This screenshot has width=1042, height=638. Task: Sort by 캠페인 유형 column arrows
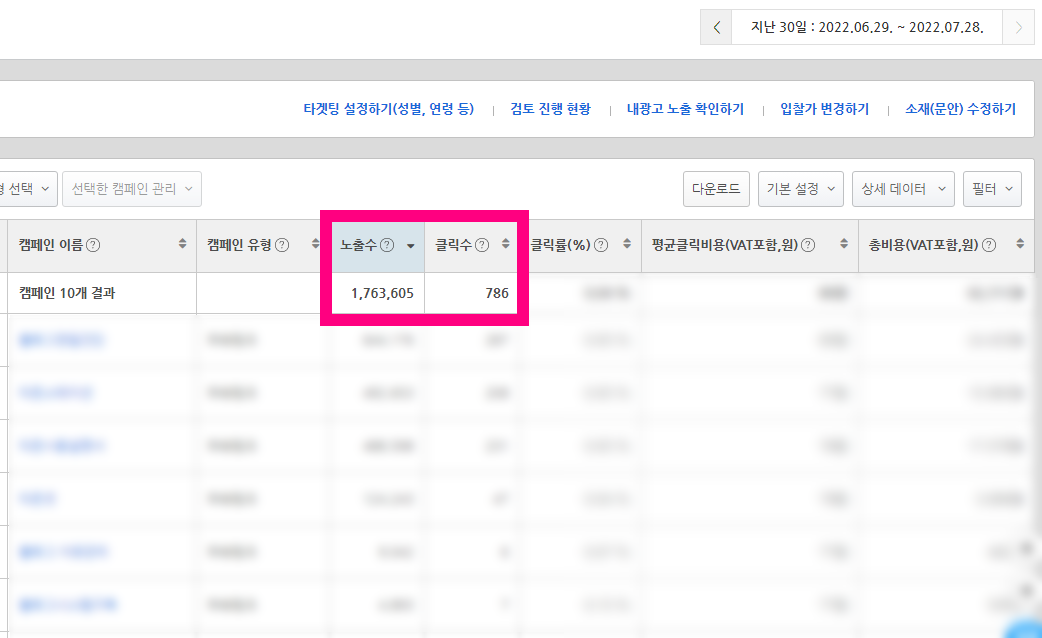(x=316, y=244)
